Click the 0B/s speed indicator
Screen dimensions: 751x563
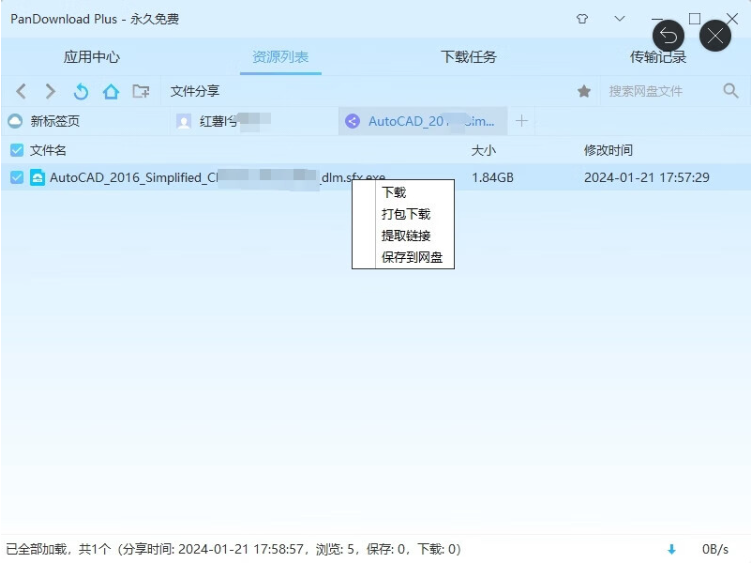(715, 549)
